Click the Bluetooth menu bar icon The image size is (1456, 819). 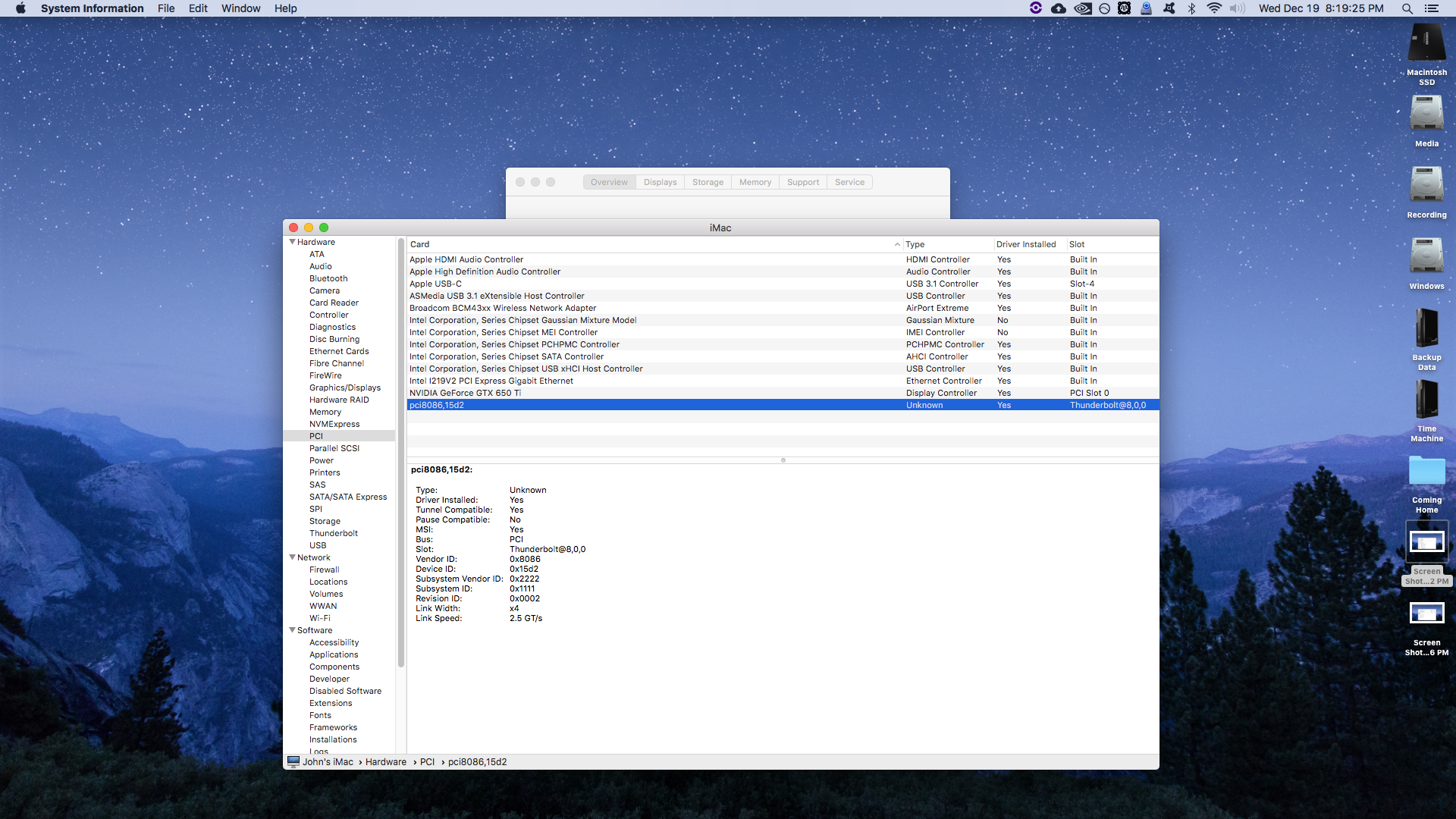[x=1191, y=8]
